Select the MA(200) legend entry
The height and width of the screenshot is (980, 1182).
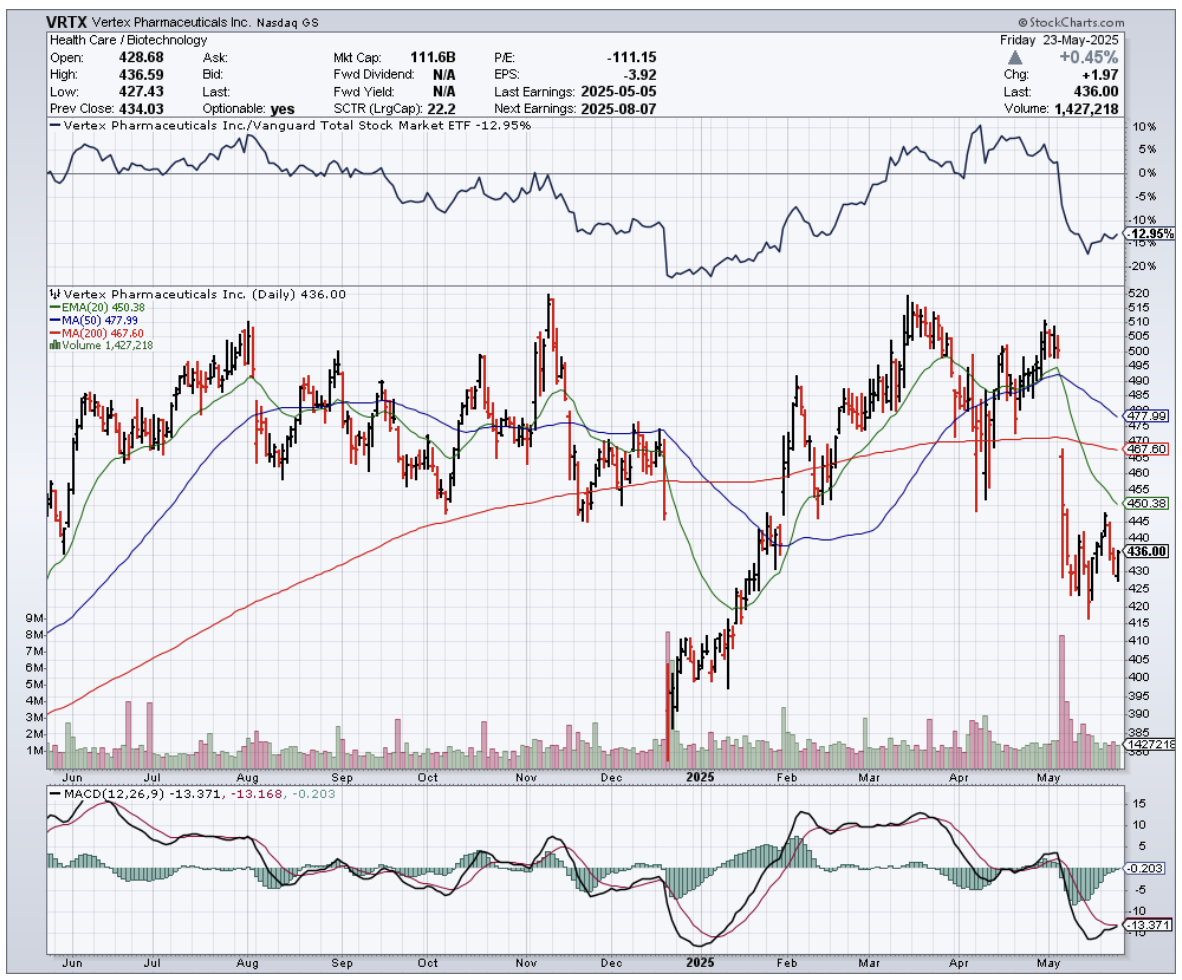98,332
